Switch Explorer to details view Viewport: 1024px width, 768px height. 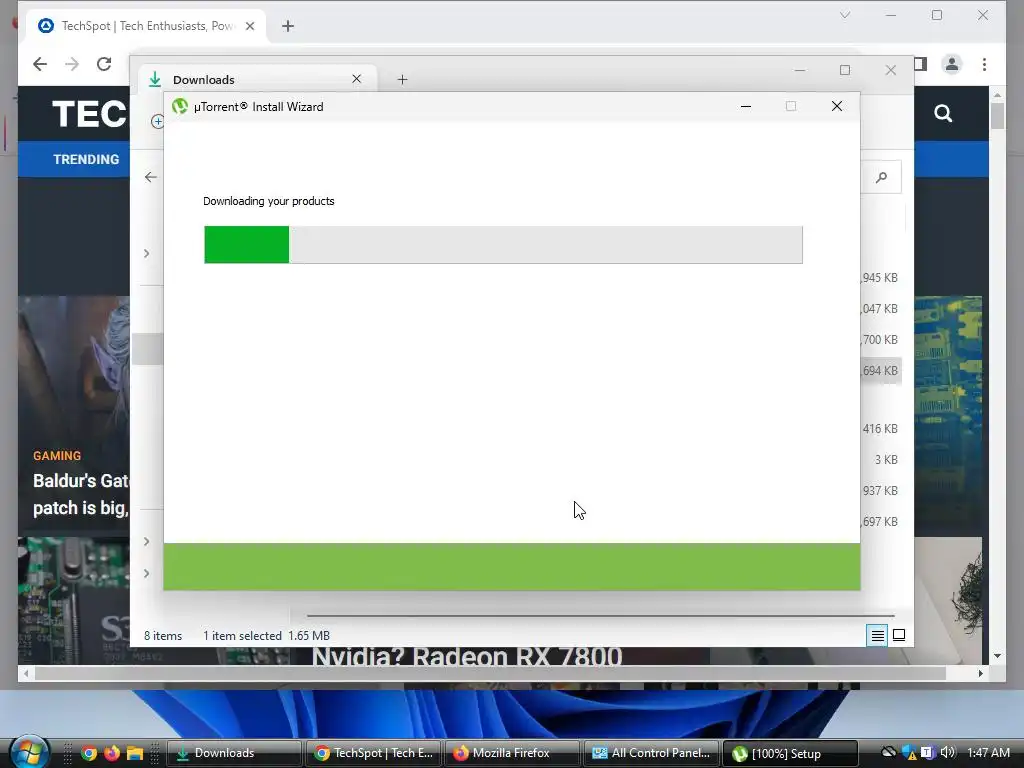pos(877,635)
